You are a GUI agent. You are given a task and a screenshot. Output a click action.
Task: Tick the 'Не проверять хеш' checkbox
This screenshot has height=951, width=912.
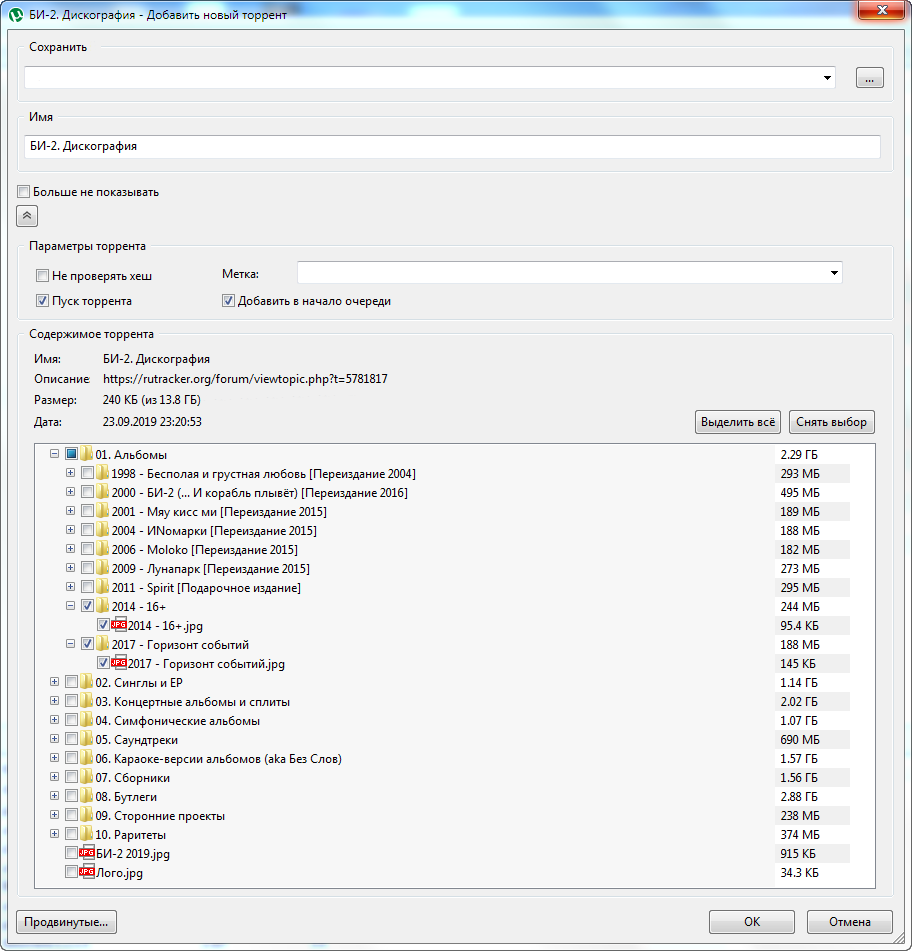tap(42, 276)
